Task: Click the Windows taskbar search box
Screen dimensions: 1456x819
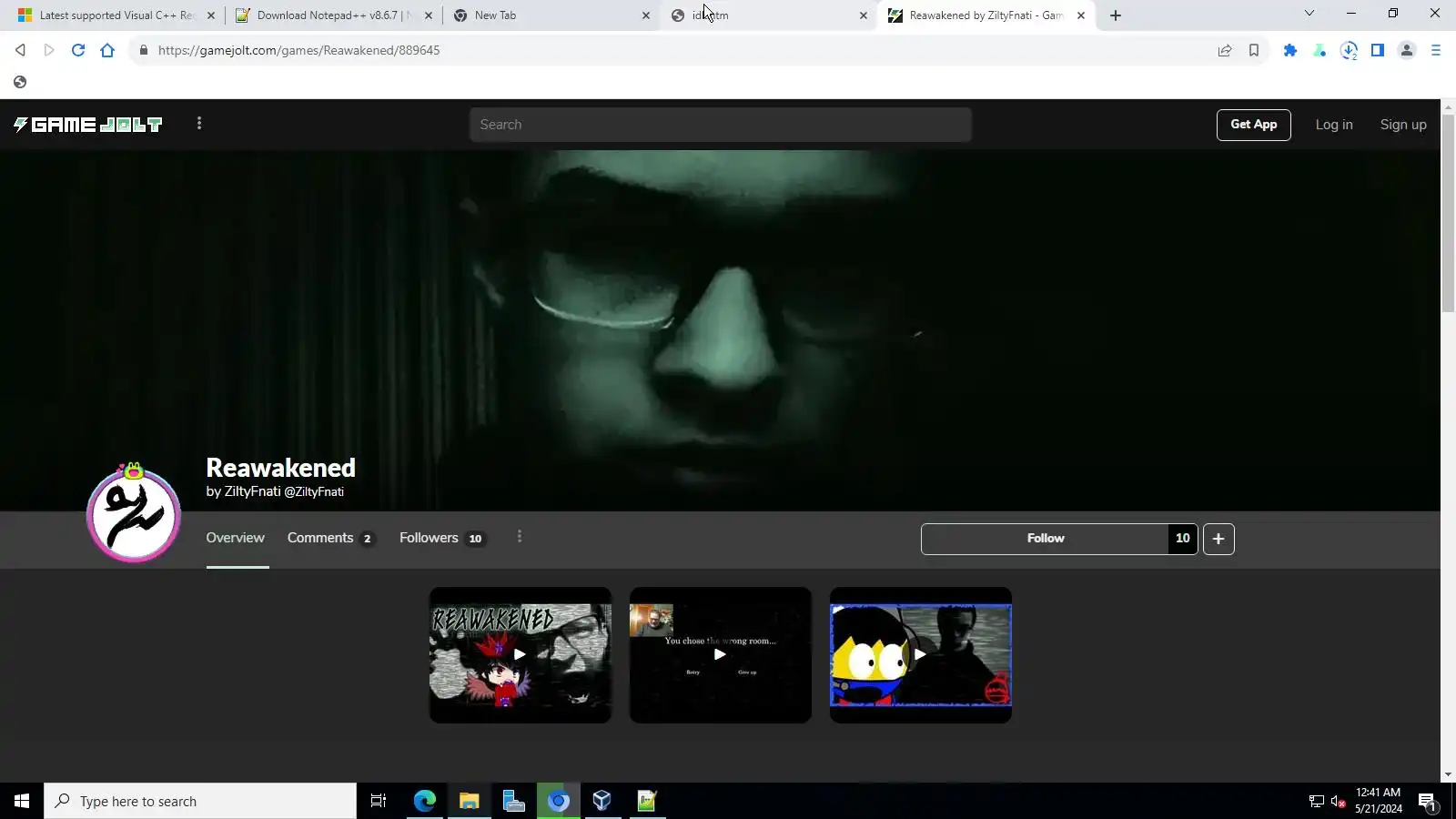Action: pyautogui.click(x=200, y=801)
